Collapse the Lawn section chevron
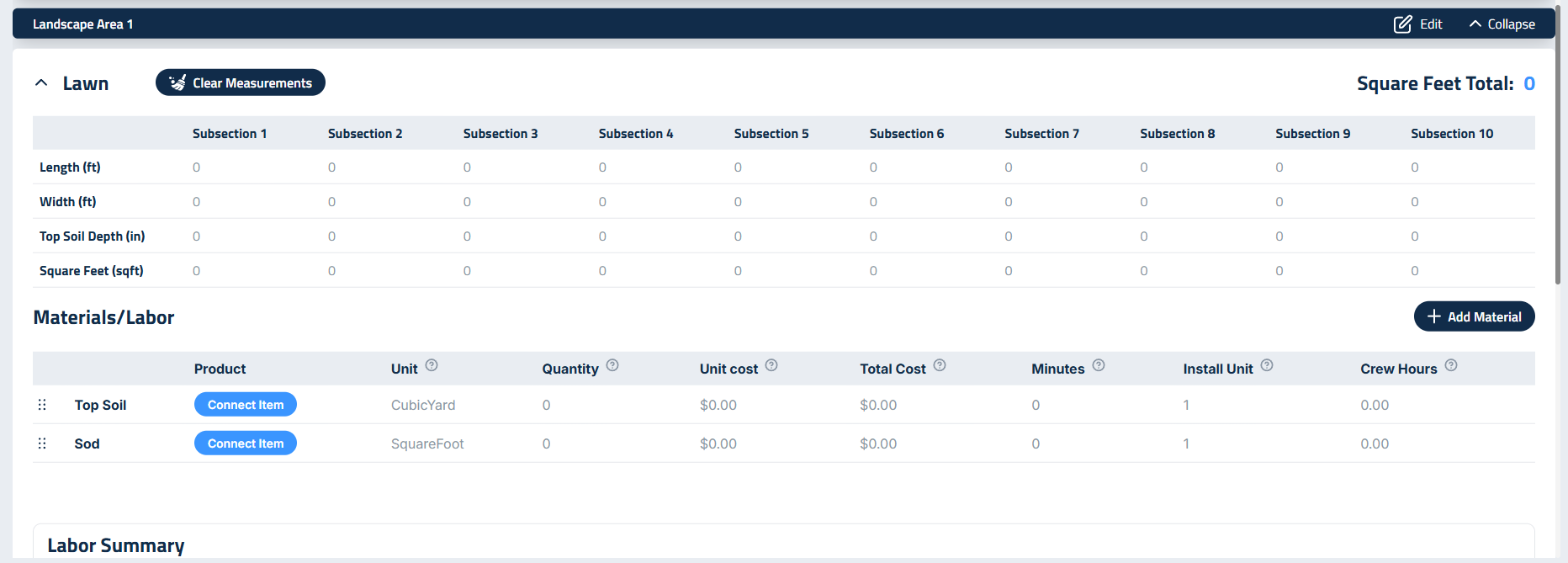This screenshot has width=1568, height=563. 41,83
